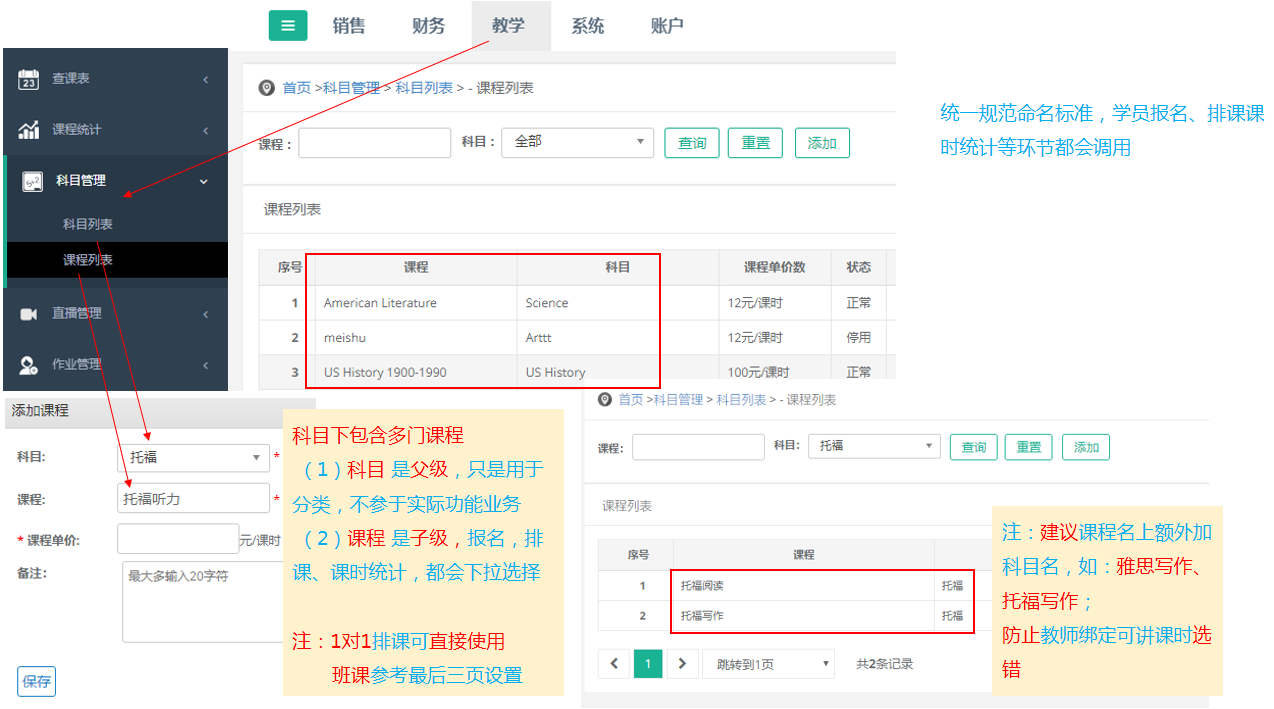Click 添加 button beside 托福 filter

tap(1086, 447)
